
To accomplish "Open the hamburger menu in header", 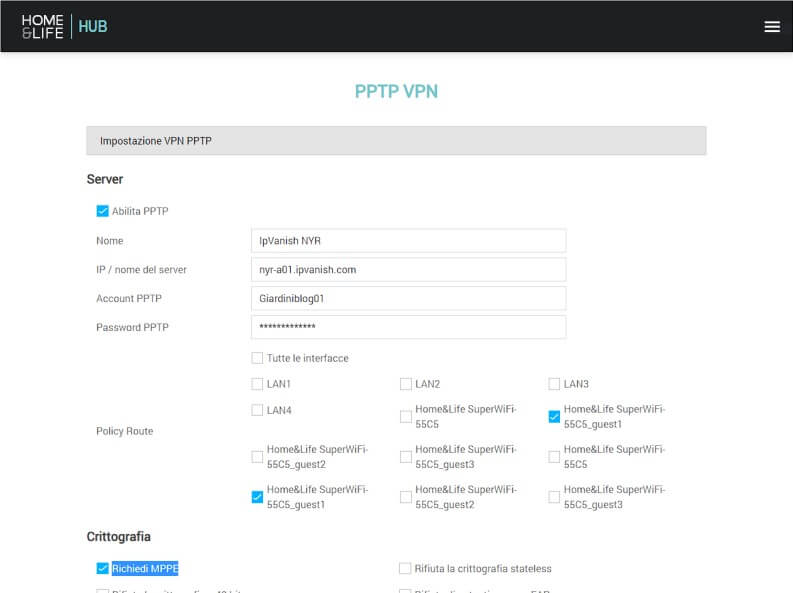I will tap(772, 26).
